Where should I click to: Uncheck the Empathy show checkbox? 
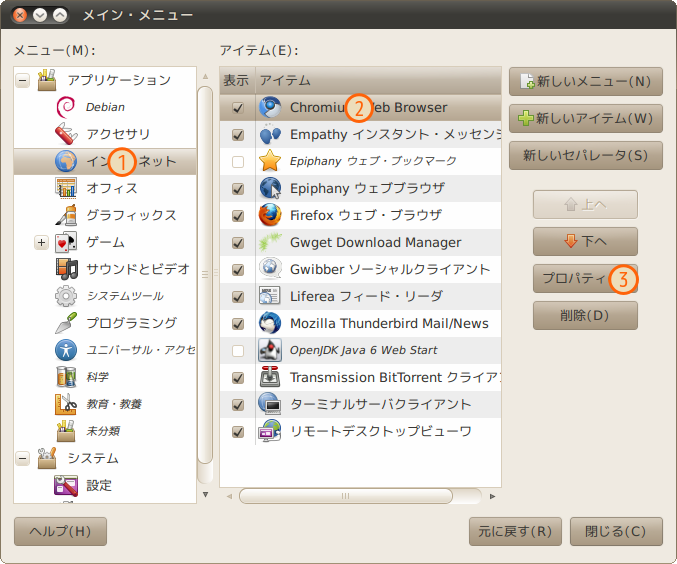pos(238,135)
